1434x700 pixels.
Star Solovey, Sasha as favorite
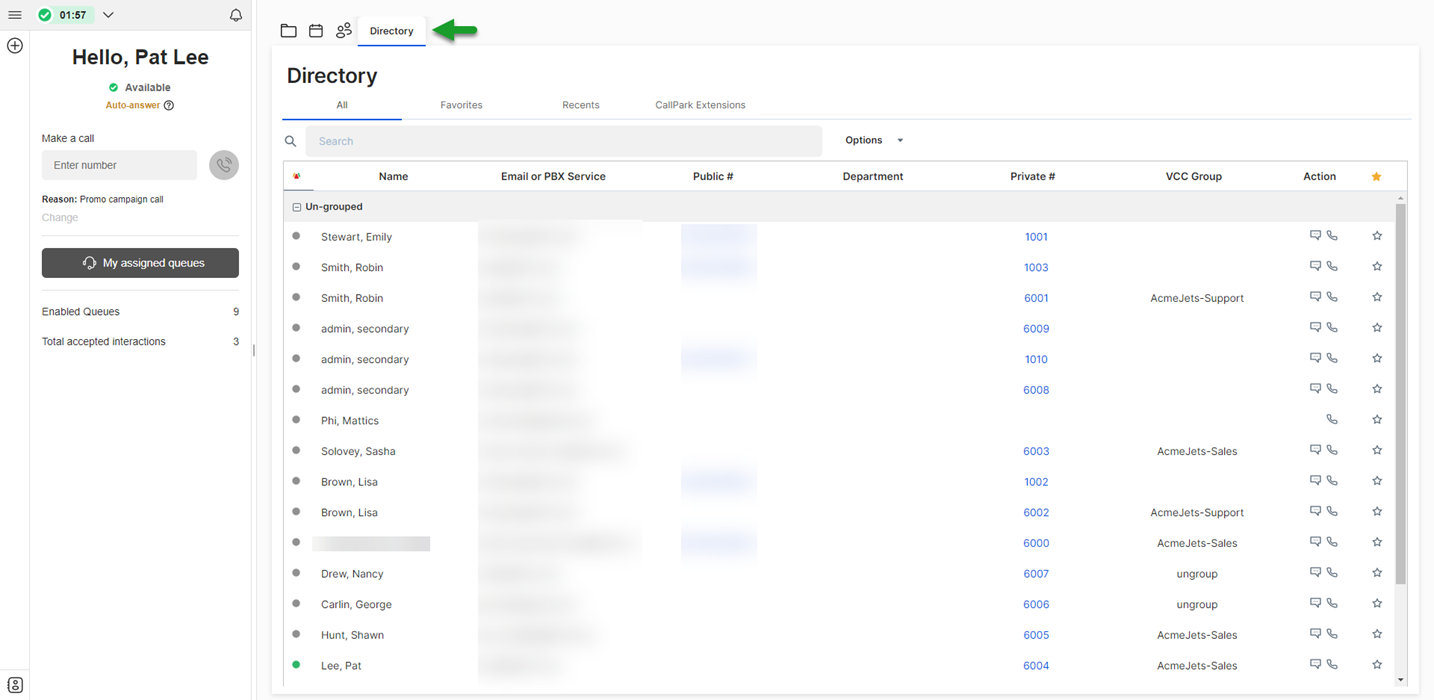pyautogui.click(x=1377, y=450)
